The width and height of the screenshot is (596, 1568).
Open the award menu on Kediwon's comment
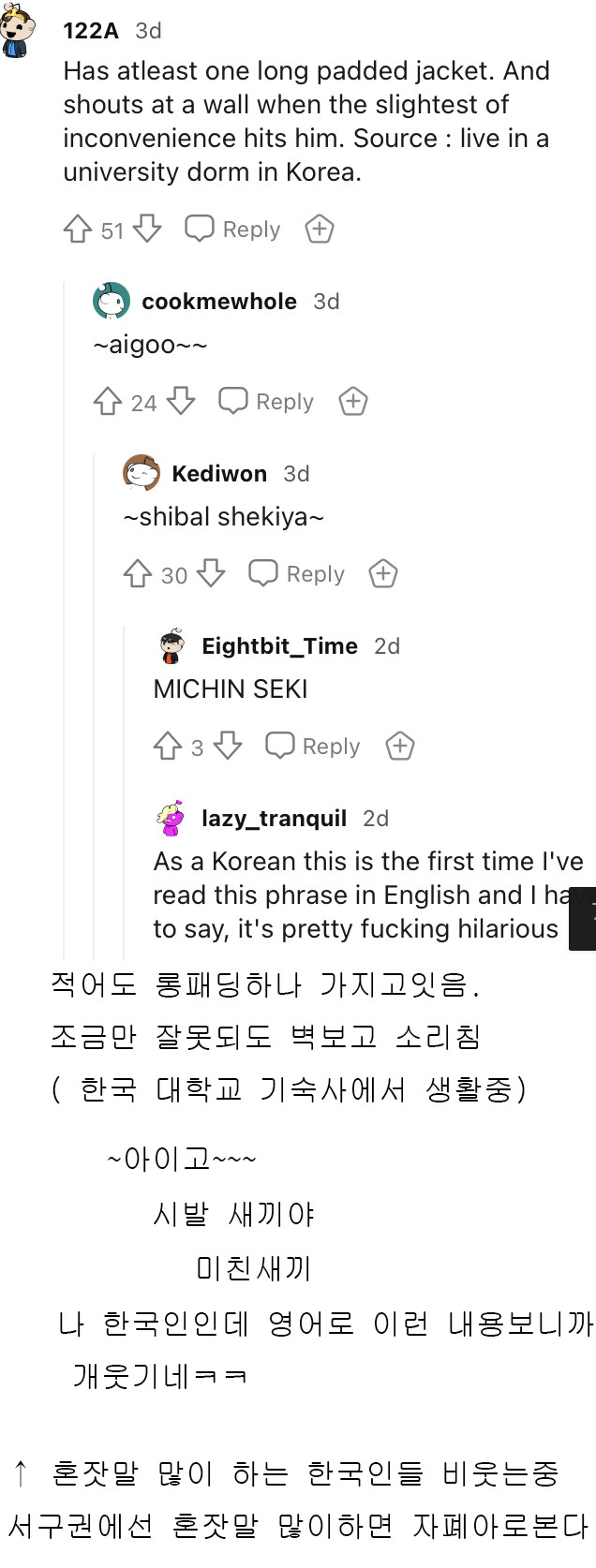tap(383, 573)
